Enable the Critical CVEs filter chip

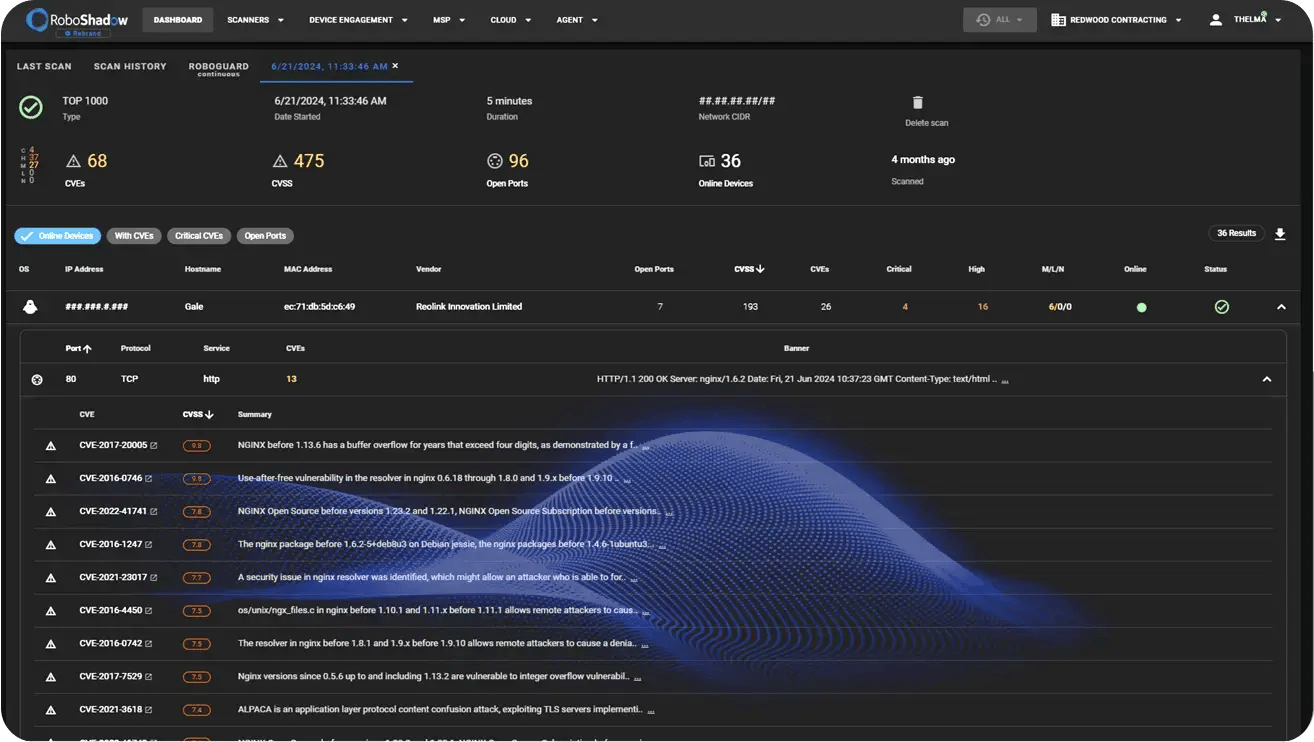tap(198, 236)
